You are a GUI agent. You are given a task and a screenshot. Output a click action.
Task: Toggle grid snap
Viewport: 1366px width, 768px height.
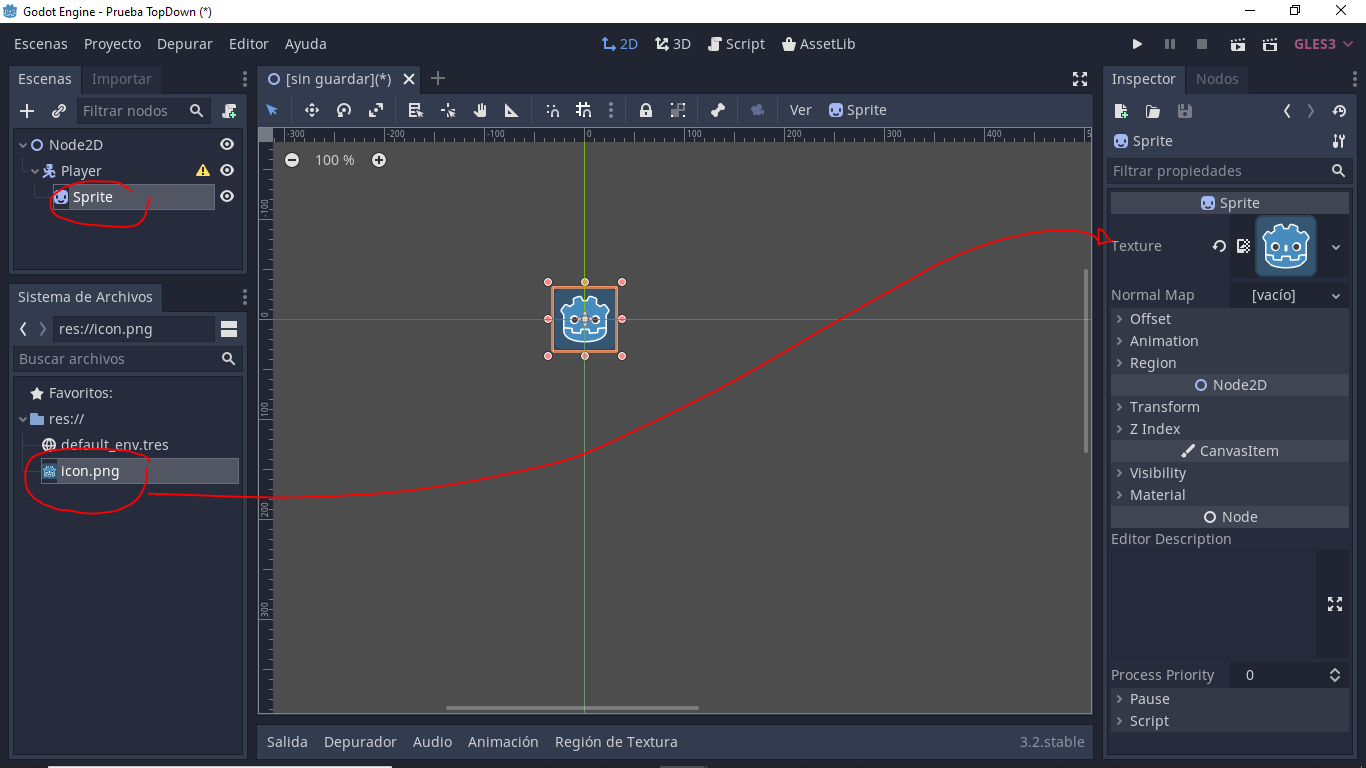point(584,110)
